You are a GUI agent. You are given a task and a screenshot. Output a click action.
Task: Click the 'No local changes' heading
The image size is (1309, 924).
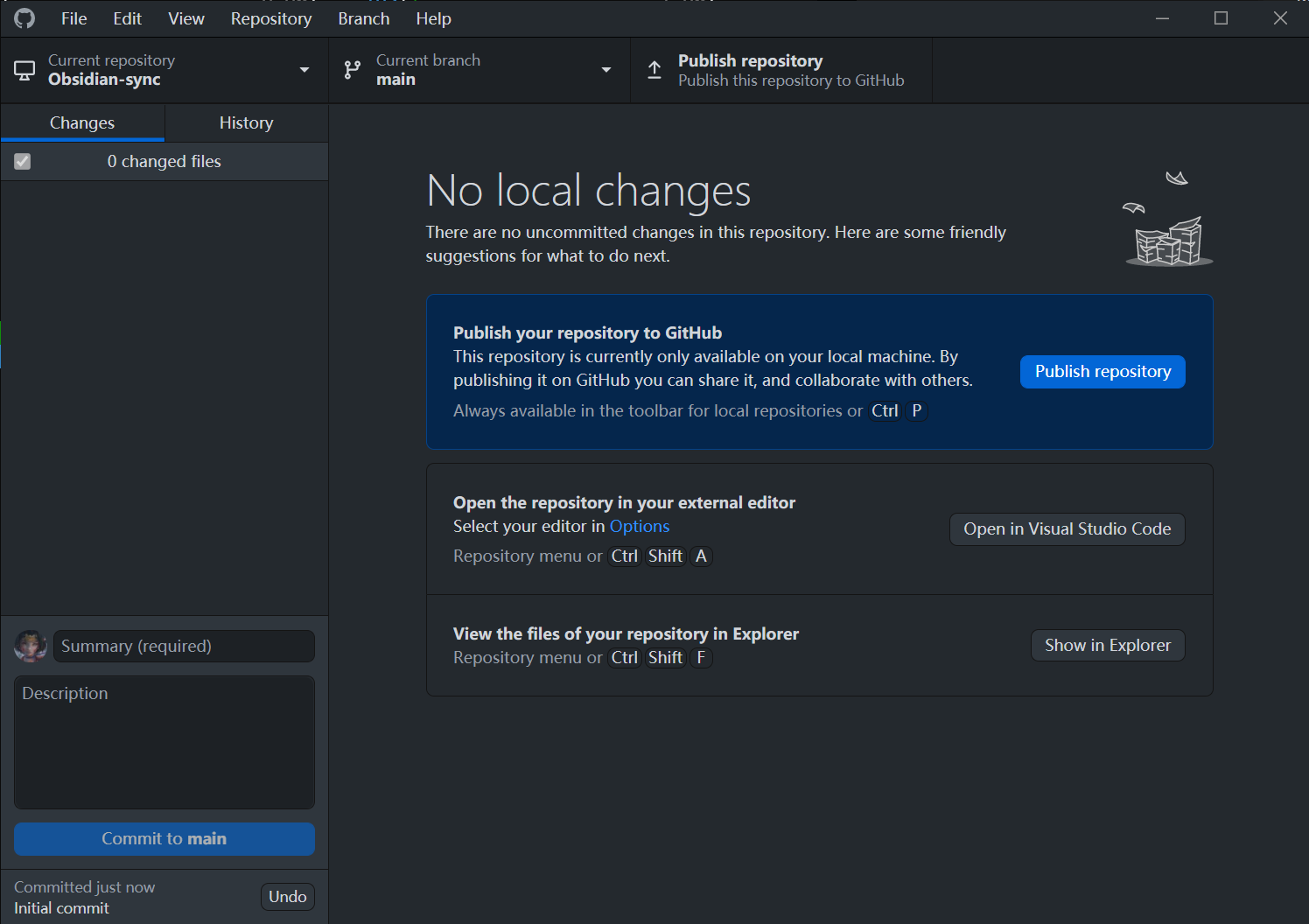[x=589, y=191]
